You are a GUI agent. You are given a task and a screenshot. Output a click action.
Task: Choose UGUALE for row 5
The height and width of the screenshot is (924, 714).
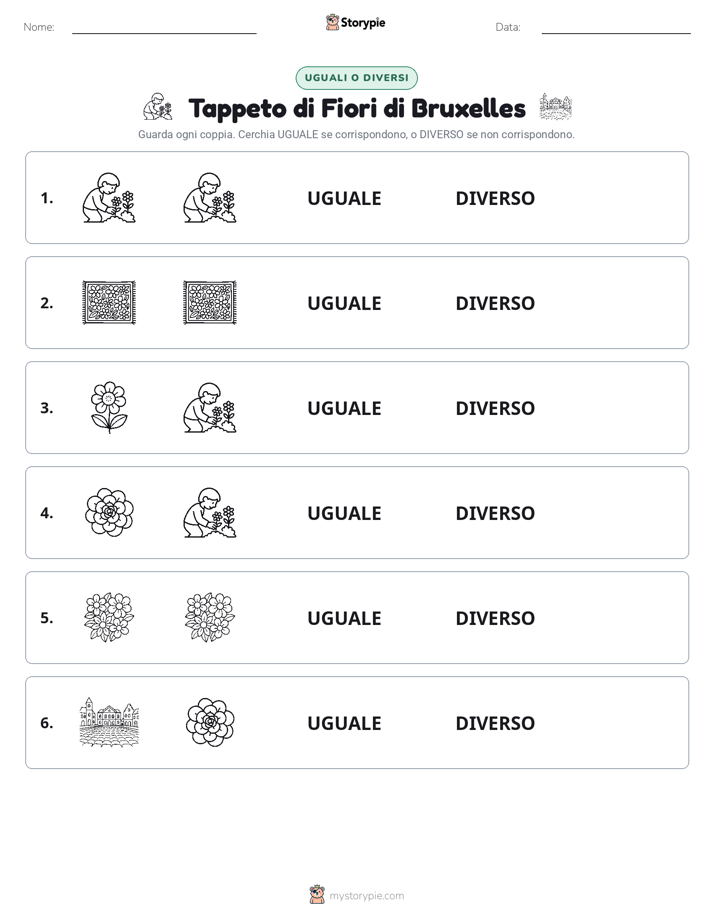tap(345, 618)
